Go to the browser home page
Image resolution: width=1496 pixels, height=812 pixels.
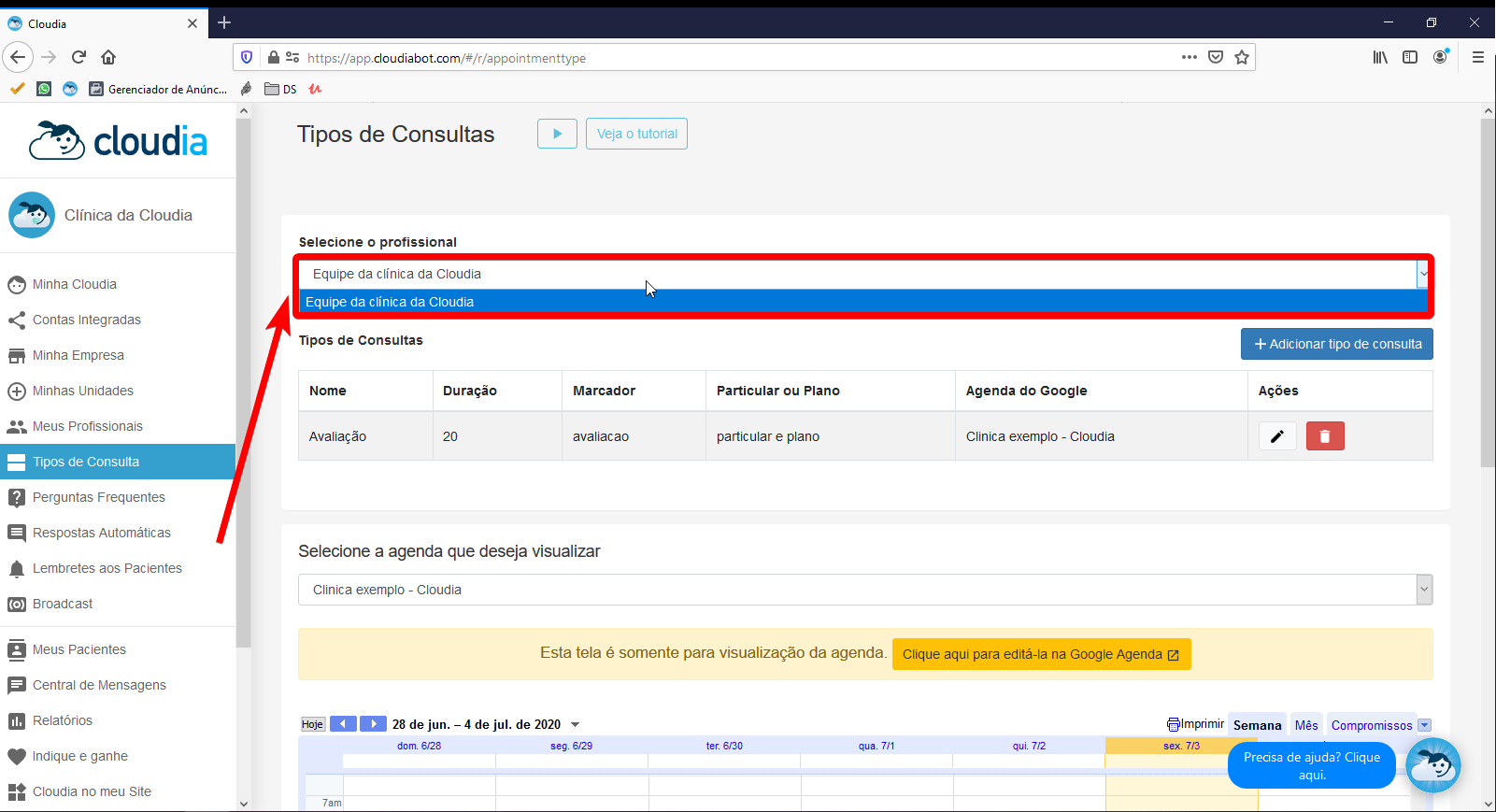tap(108, 57)
